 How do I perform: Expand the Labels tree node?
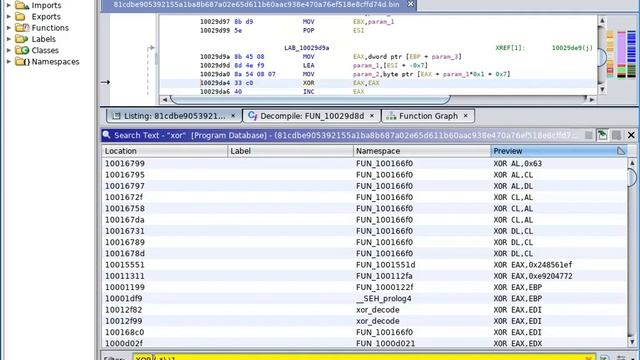9,39
